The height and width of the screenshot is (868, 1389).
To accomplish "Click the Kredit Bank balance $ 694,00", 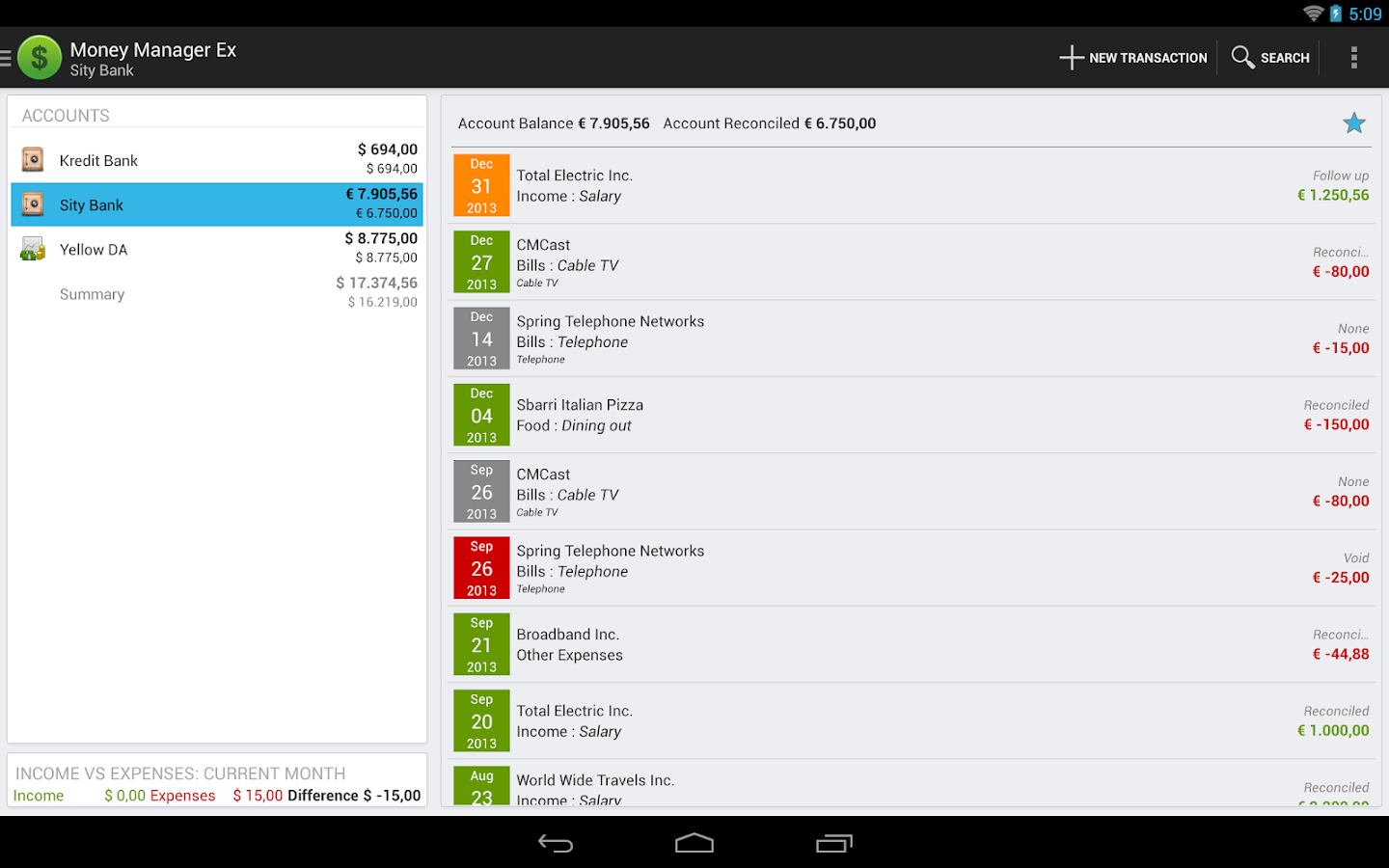I will click(388, 149).
